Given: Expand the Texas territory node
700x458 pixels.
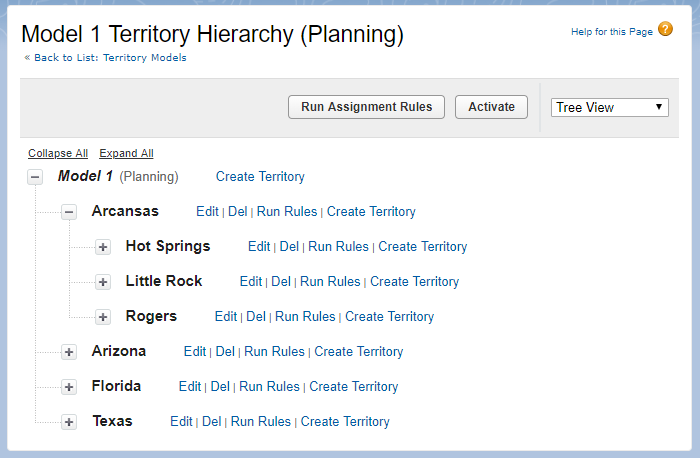Looking at the screenshot, I should click(69, 422).
